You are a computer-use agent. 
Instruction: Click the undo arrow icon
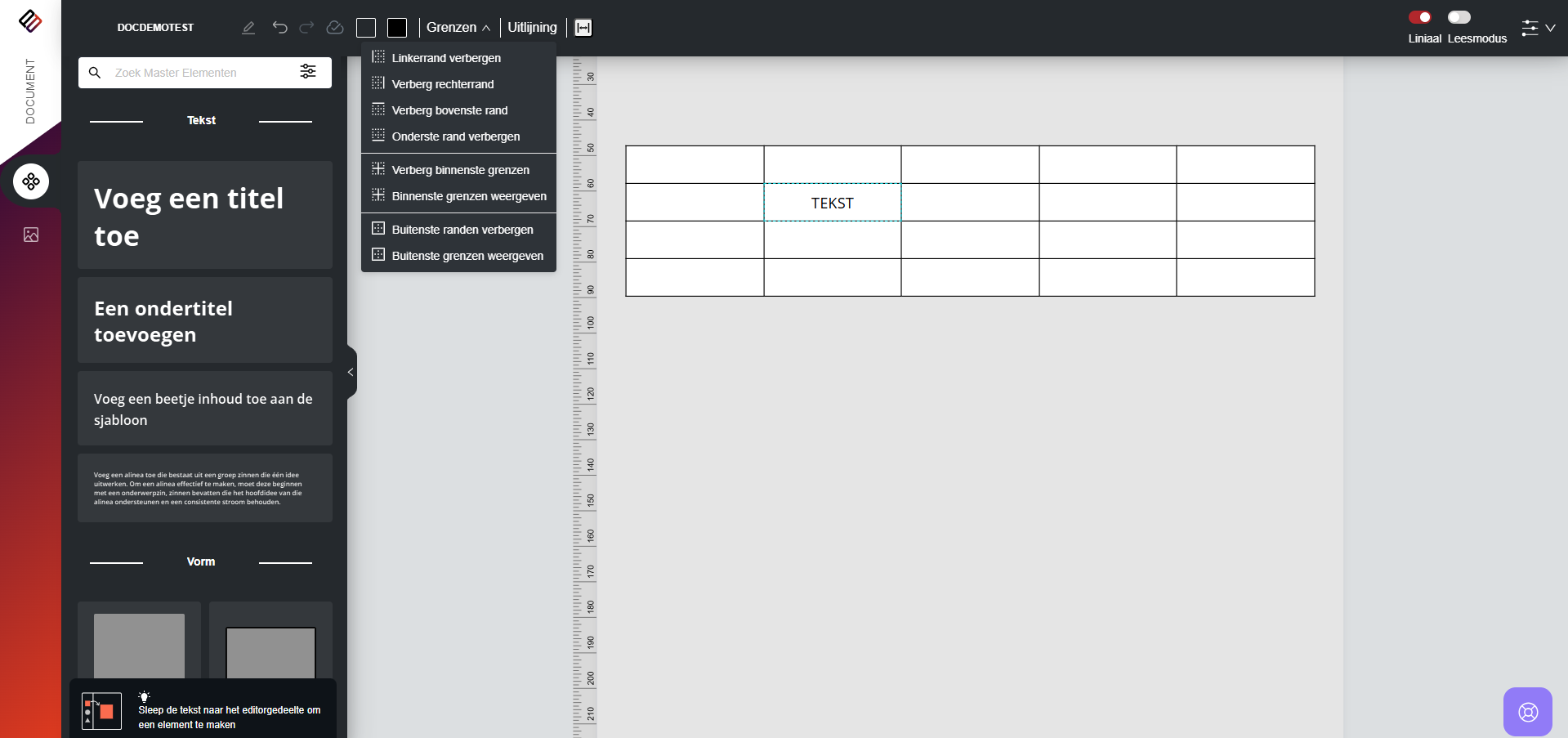pyautogui.click(x=279, y=28)
